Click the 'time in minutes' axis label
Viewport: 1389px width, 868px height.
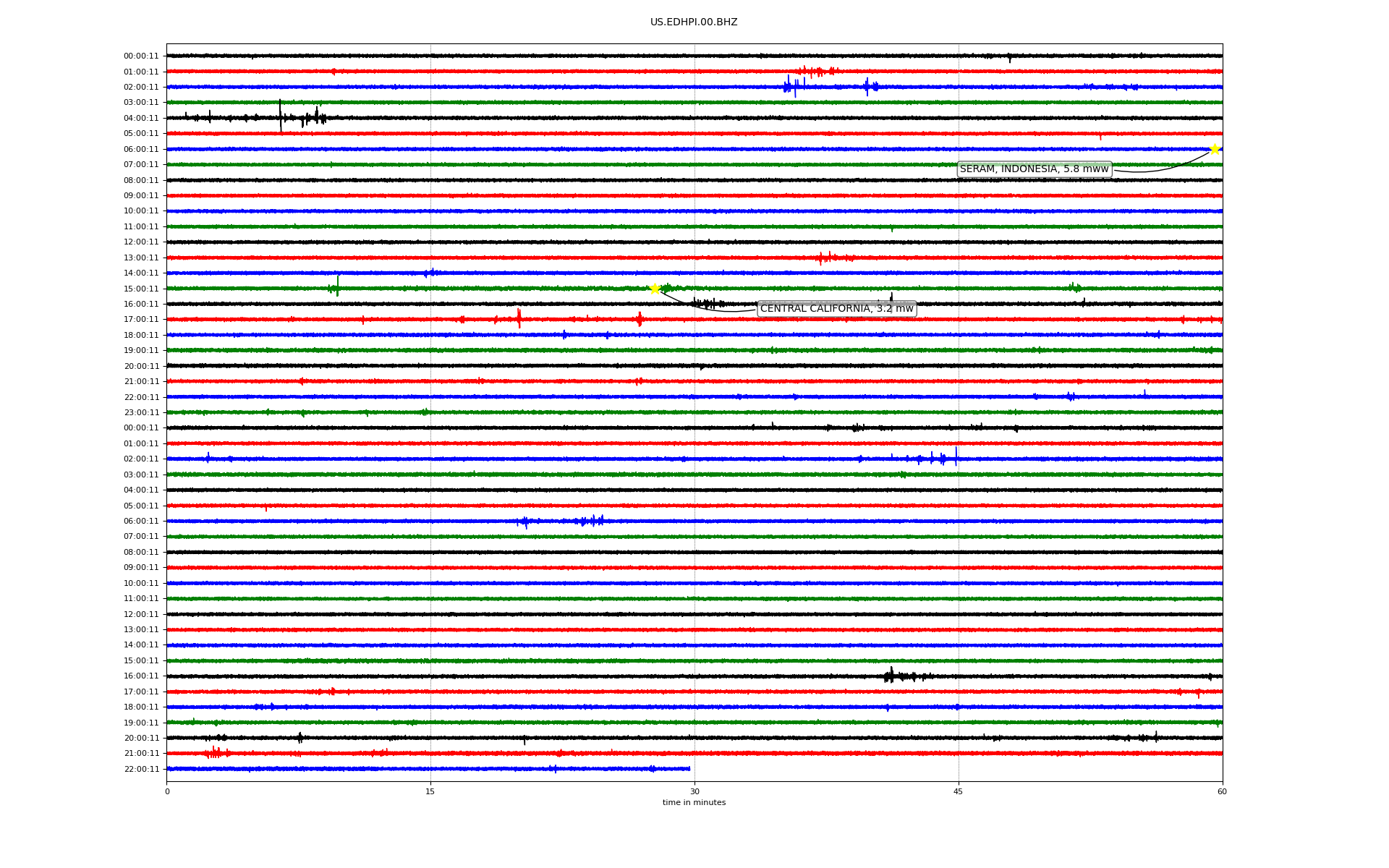(694, 803)
